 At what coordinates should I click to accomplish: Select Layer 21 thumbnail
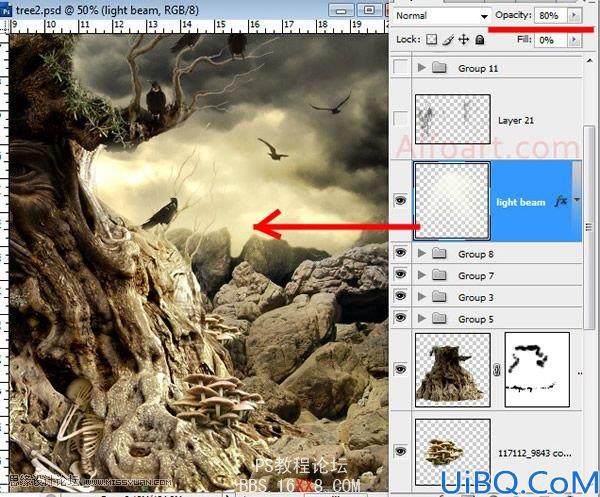click(453, 119)
